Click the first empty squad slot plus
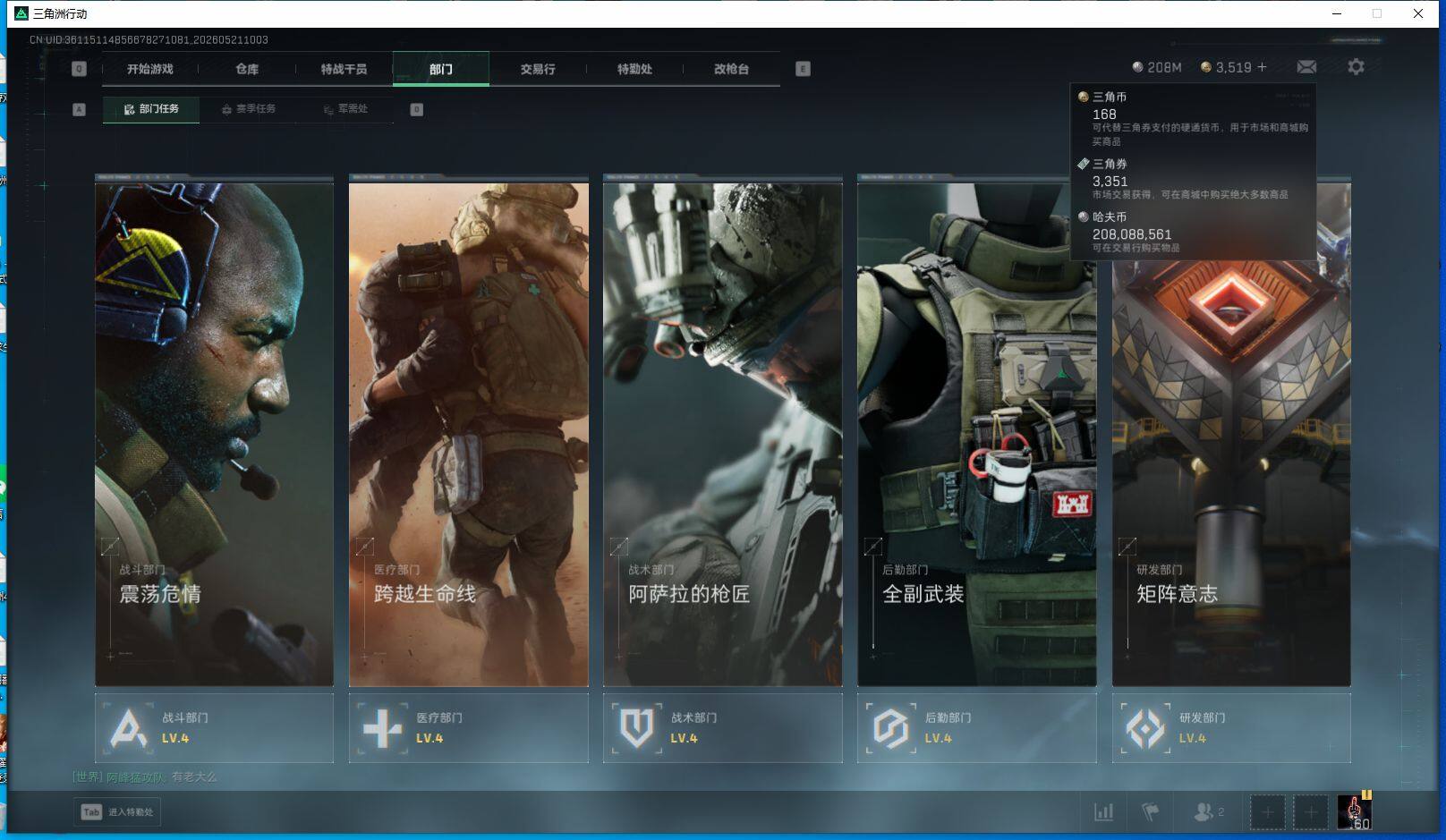 (x=1267, y=812)
